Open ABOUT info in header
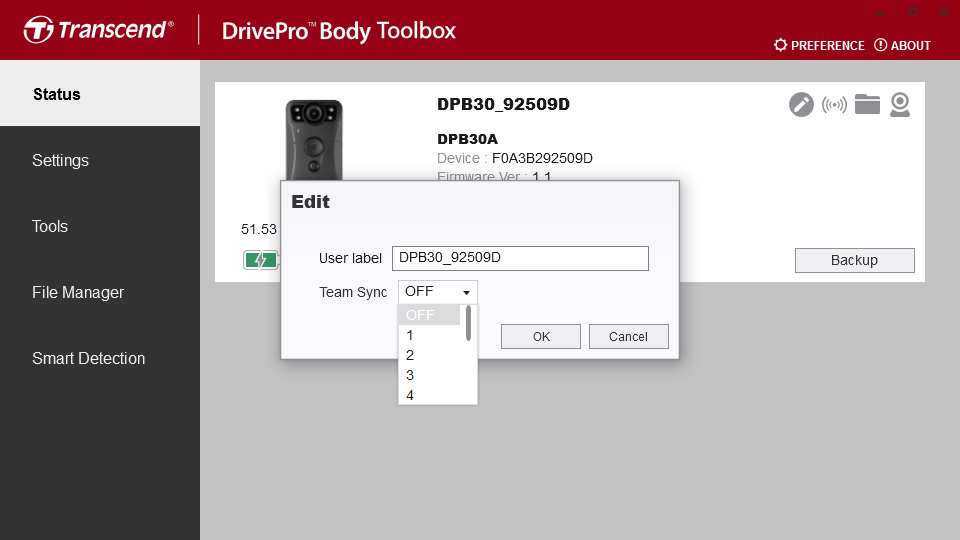960x540 pixels. click(902, 45)
